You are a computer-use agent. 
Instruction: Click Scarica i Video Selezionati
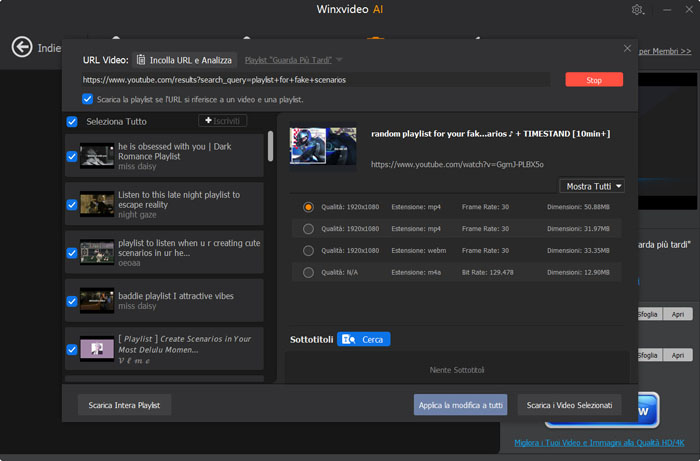pos(569,405)
